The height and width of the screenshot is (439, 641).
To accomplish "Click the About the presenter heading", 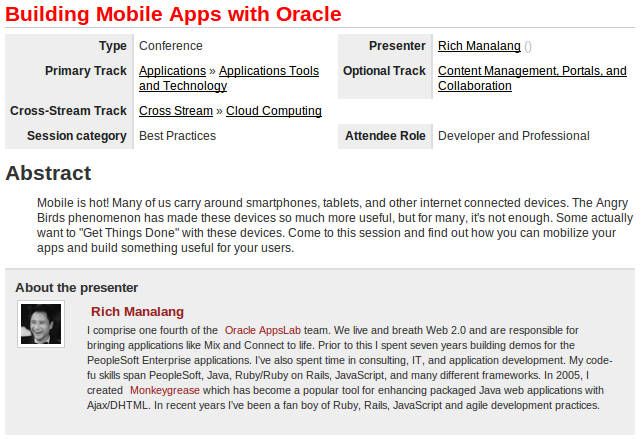I will pos(77,288).
